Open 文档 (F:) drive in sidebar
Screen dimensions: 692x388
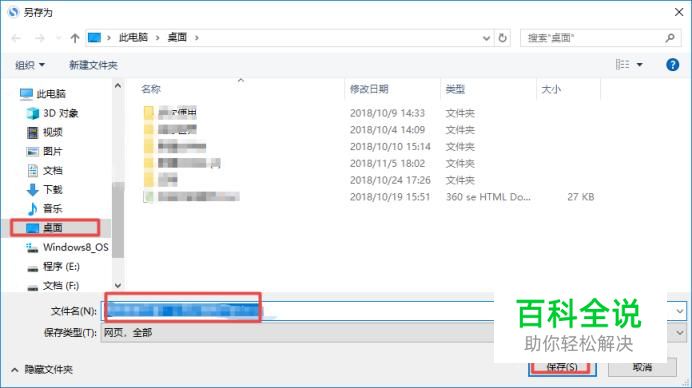click(x=53, y=286)
